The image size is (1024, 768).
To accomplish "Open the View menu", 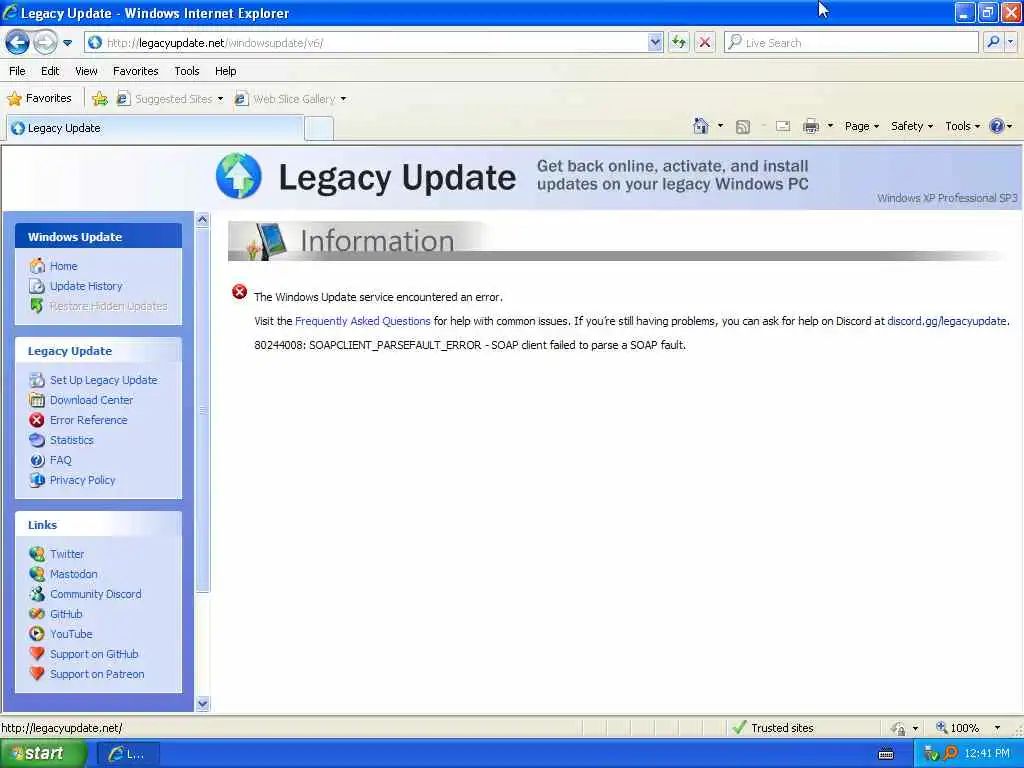I will click(x=86, y=71).
